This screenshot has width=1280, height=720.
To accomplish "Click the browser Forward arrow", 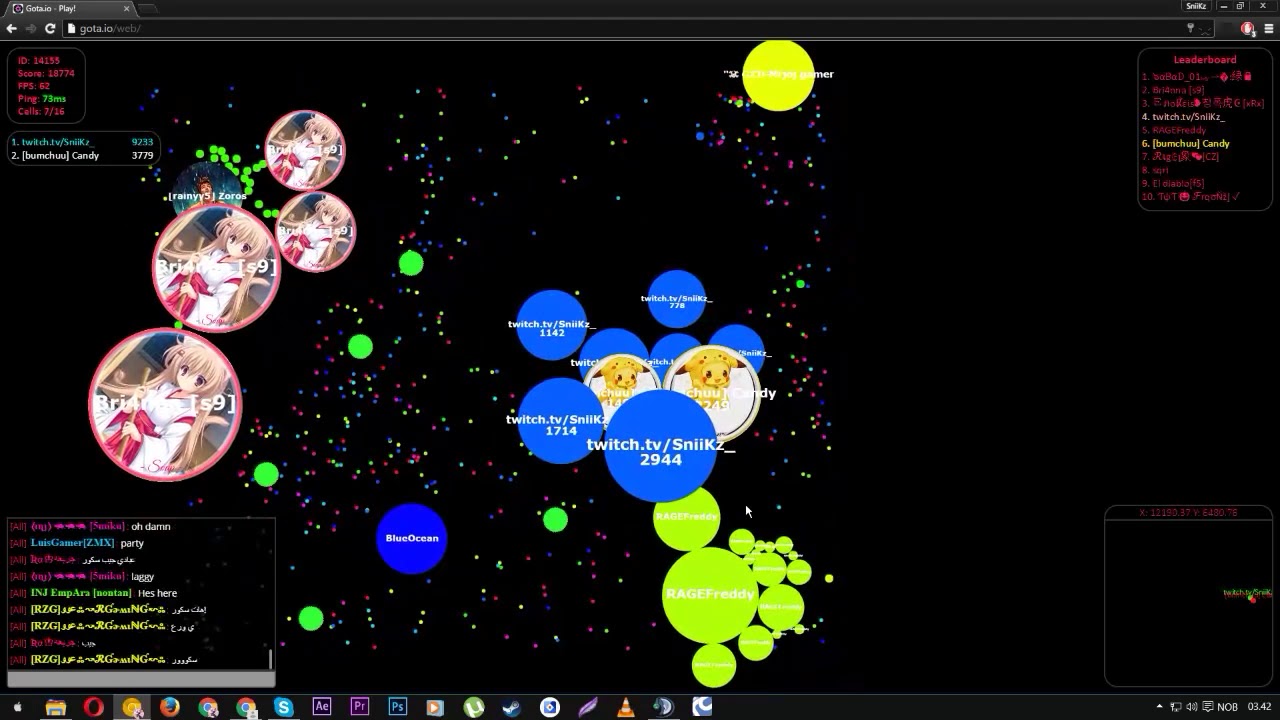I will tap(31, 28).
